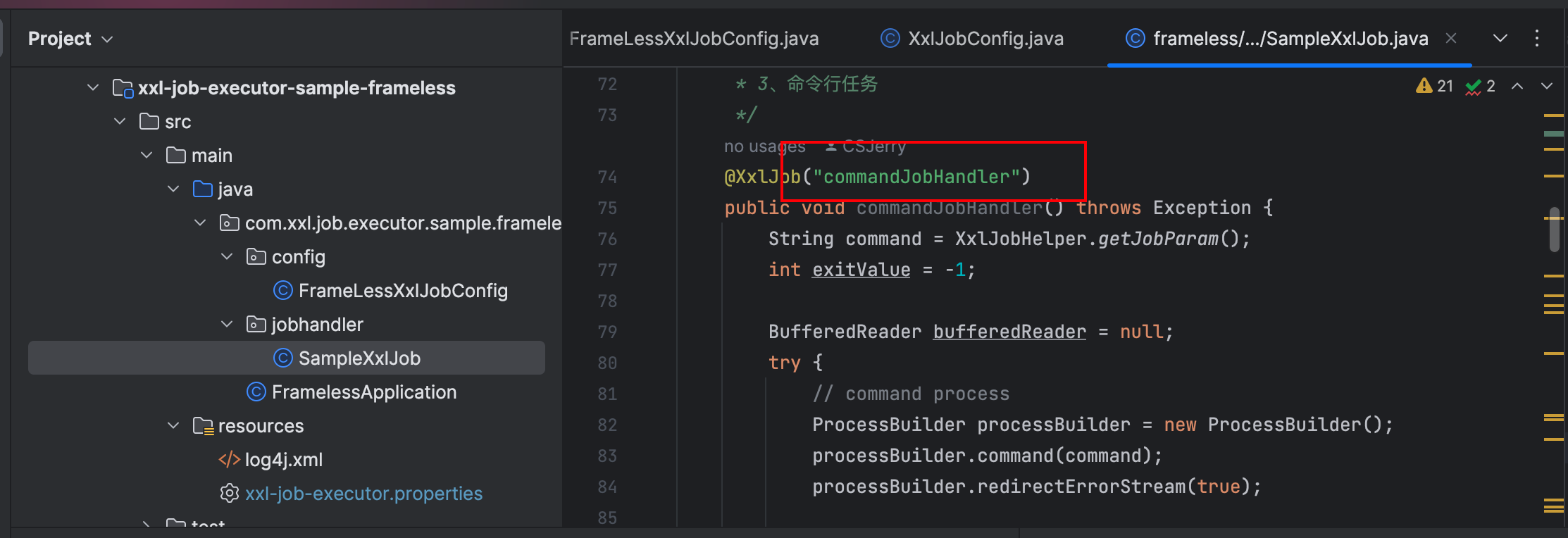This screenshot has width=1568, height=538.
Task: Select com.xxl.job.executor.sample.frameless package
Action: (x=403, y=223)
